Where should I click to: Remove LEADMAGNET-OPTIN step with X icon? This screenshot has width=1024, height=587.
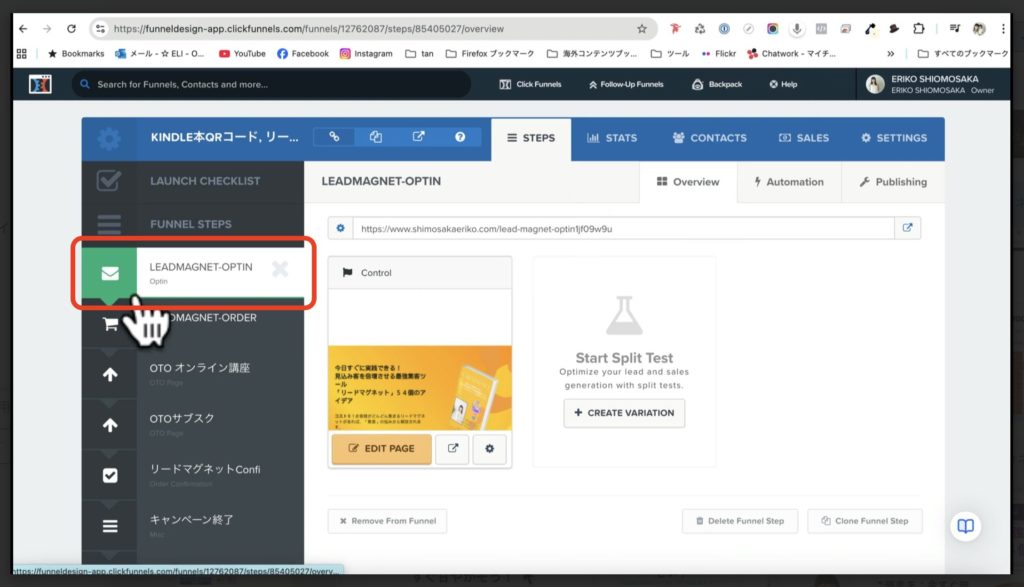[280, 269]
